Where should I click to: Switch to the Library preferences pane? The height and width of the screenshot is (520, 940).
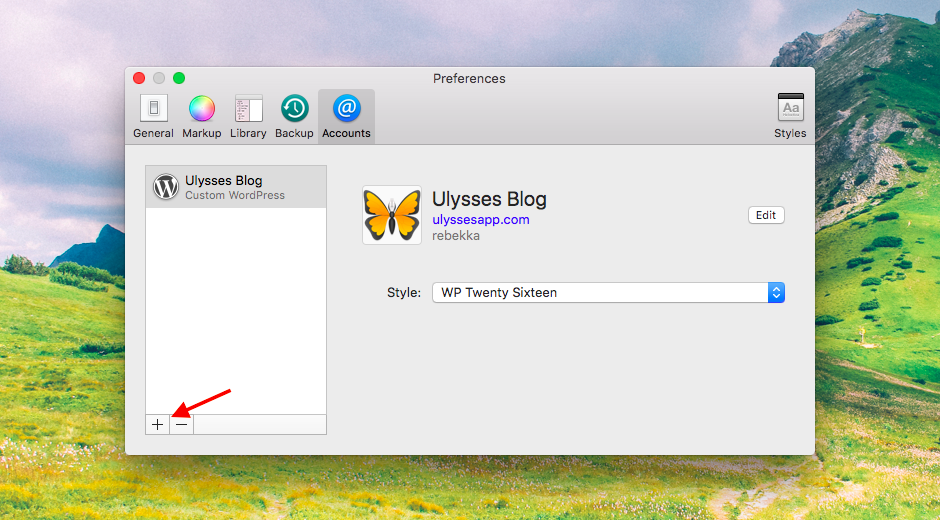(248, 116)
